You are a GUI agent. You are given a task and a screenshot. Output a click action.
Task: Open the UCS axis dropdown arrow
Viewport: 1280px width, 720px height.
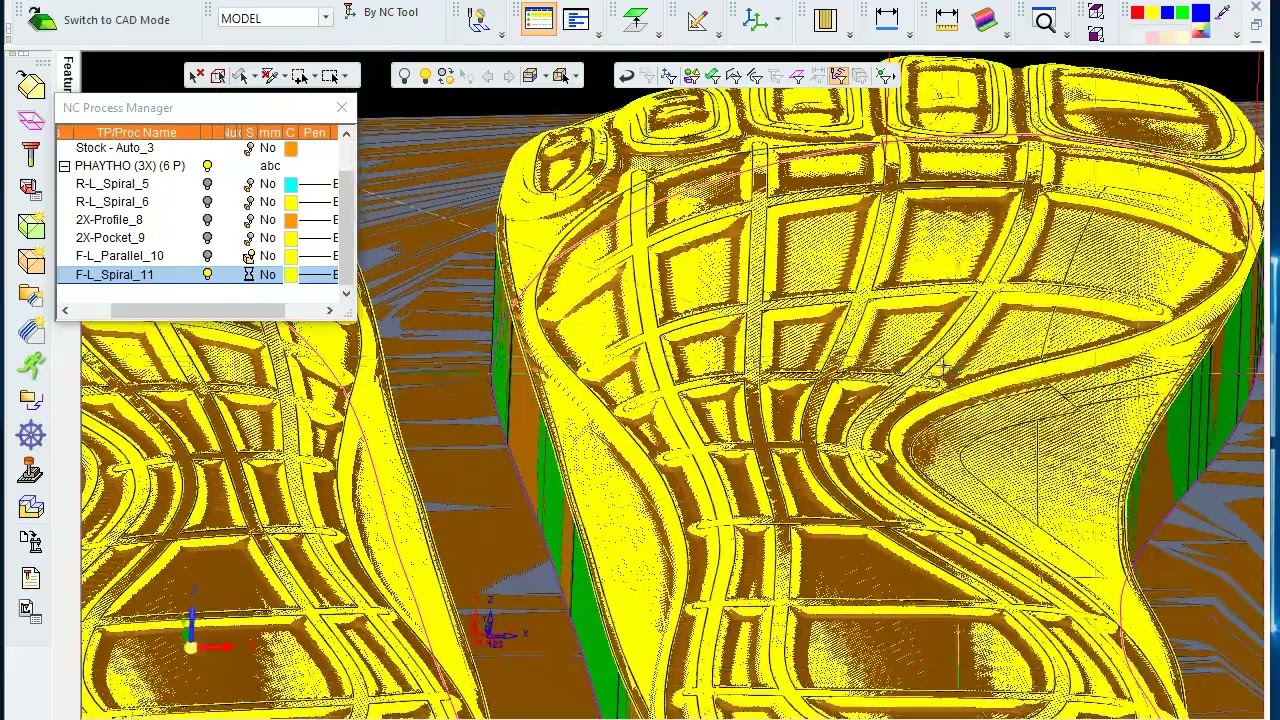[777, 19]
